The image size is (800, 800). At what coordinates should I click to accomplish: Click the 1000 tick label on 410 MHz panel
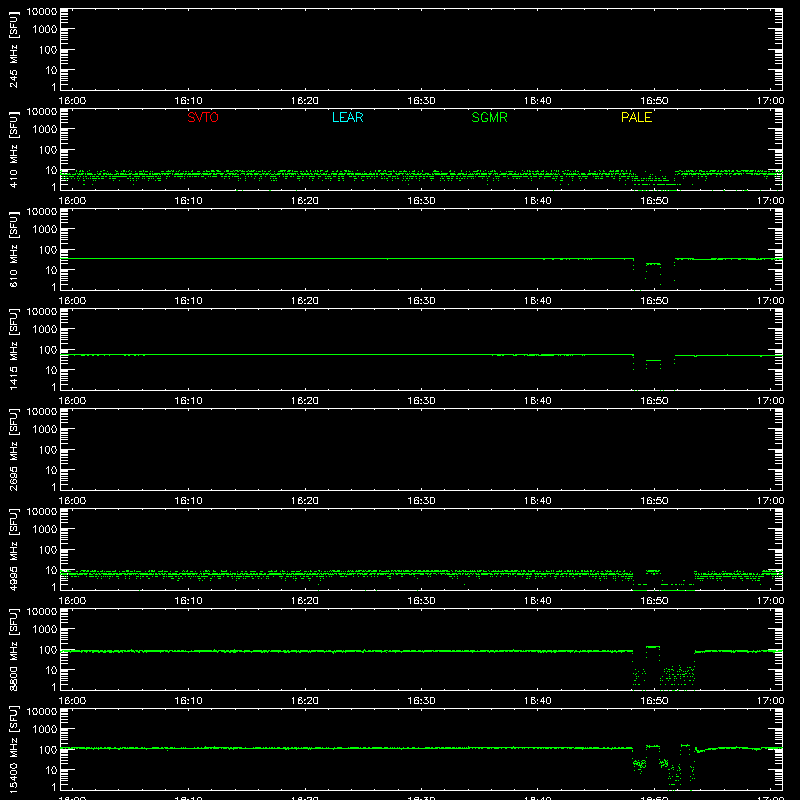44,130
